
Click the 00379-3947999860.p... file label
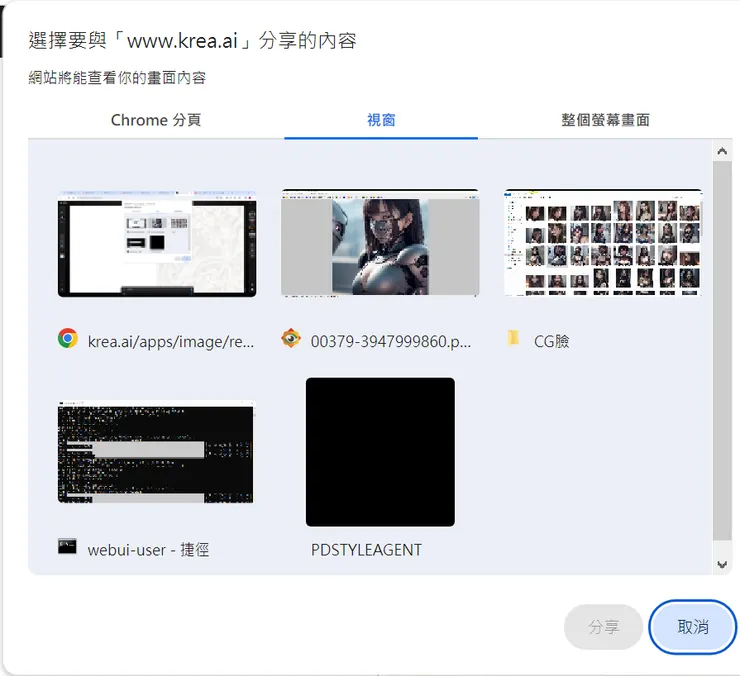[x=391, y=341]
